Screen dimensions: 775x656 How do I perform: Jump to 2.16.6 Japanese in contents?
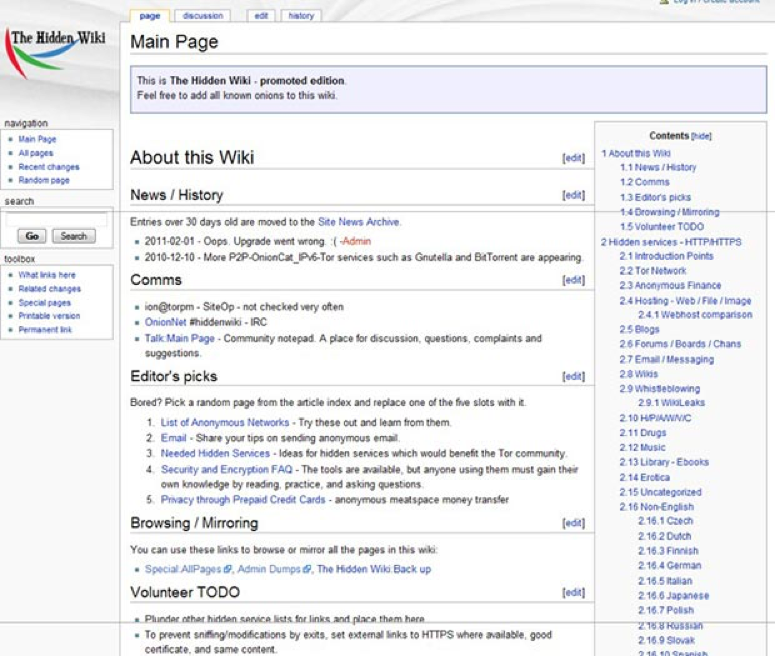(674, 596)
